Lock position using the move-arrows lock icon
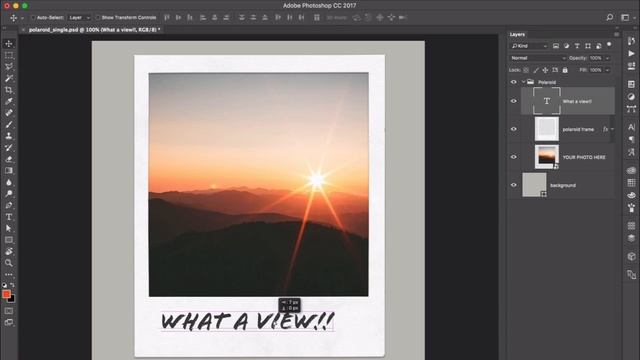Viewport: 640px width, 360px height. coord(545,70)
